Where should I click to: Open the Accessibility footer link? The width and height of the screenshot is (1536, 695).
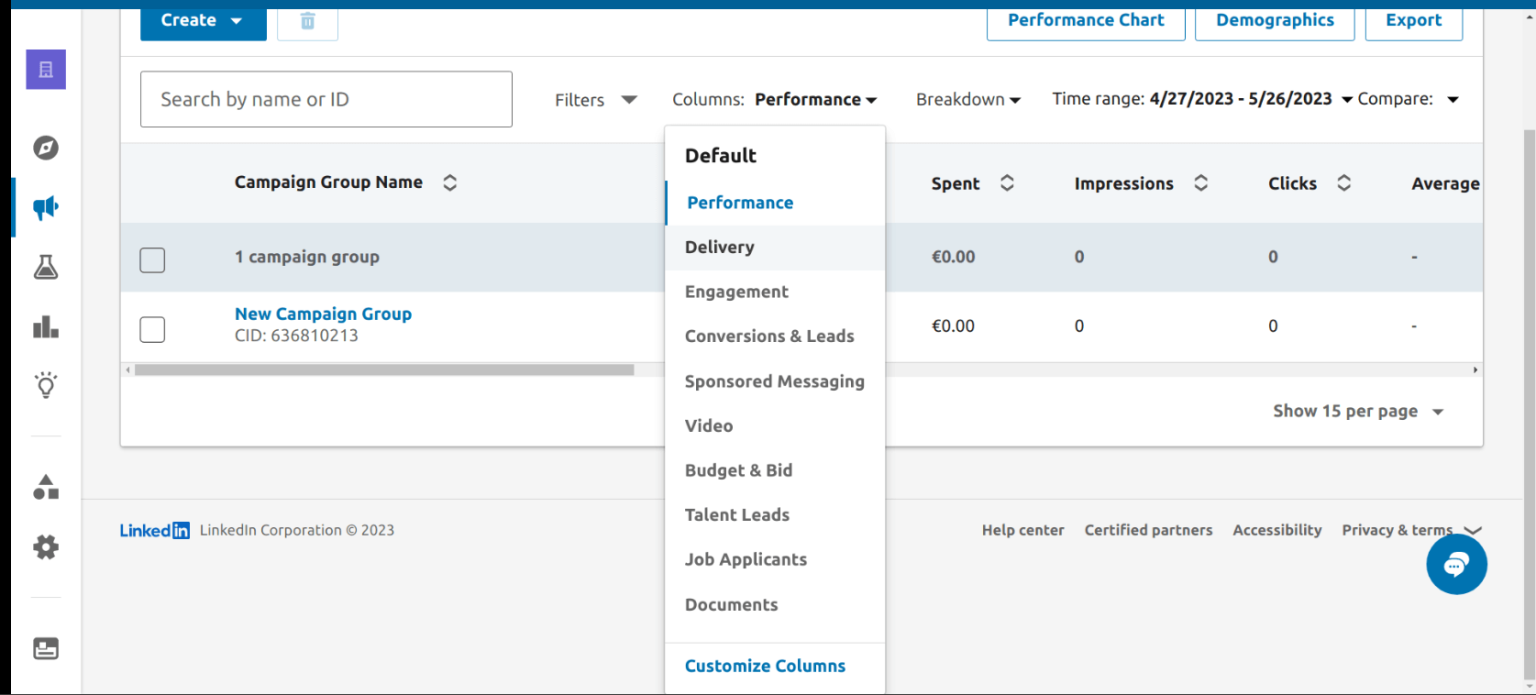(1277, 530)
